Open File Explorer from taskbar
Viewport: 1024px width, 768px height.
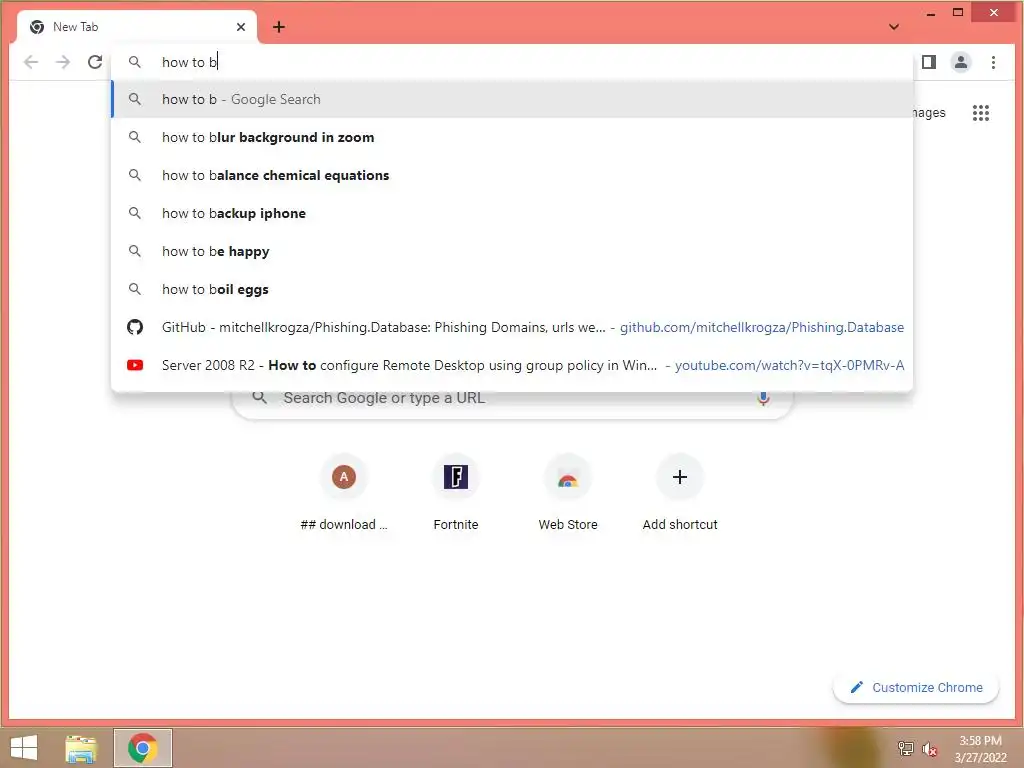(x=81, y=748)
